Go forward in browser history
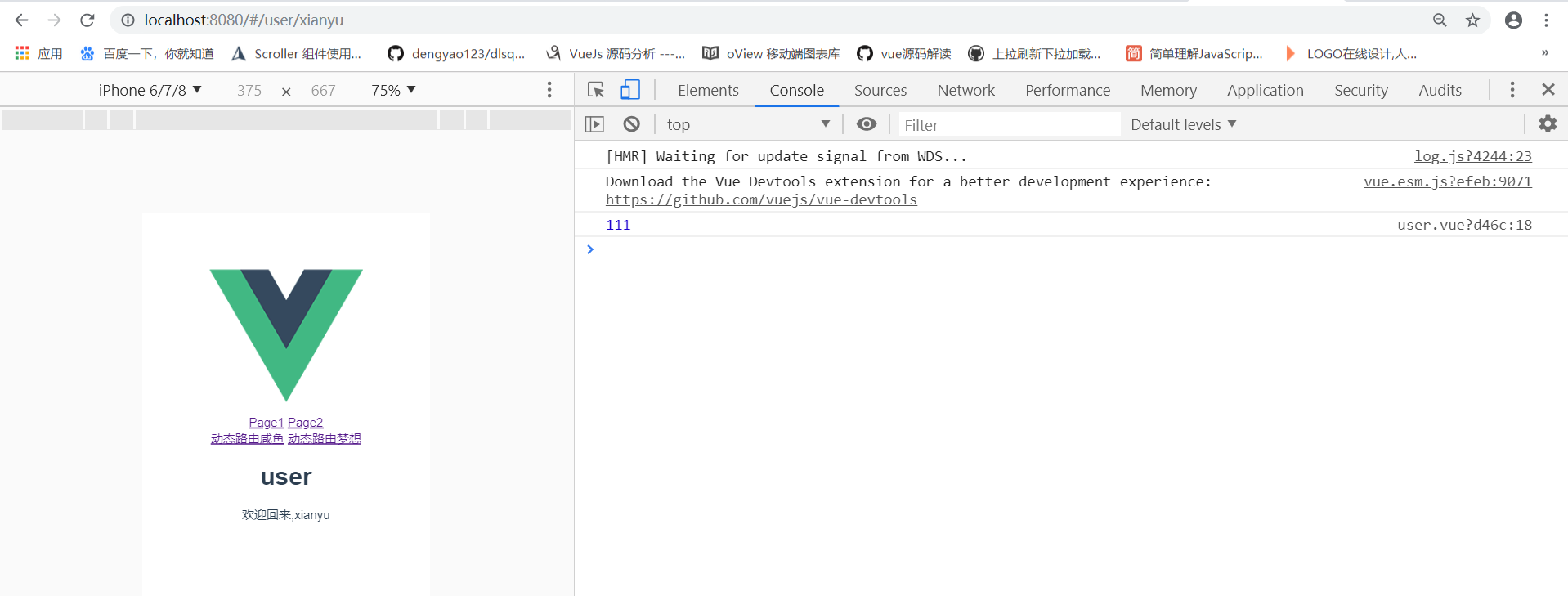Image resolution: width=1568 pixels, height=596 pixels. [54, 20]
